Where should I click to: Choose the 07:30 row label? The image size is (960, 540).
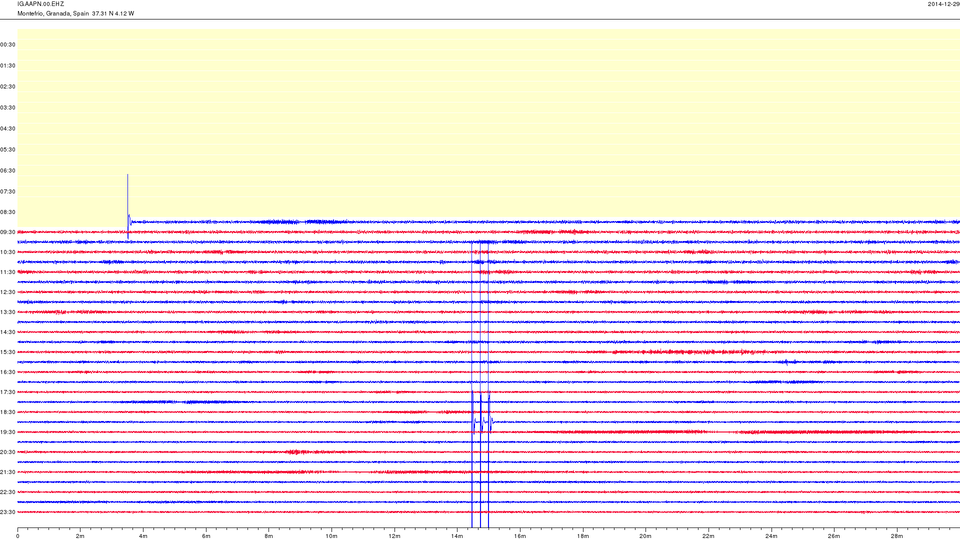[x=8, y=192]
